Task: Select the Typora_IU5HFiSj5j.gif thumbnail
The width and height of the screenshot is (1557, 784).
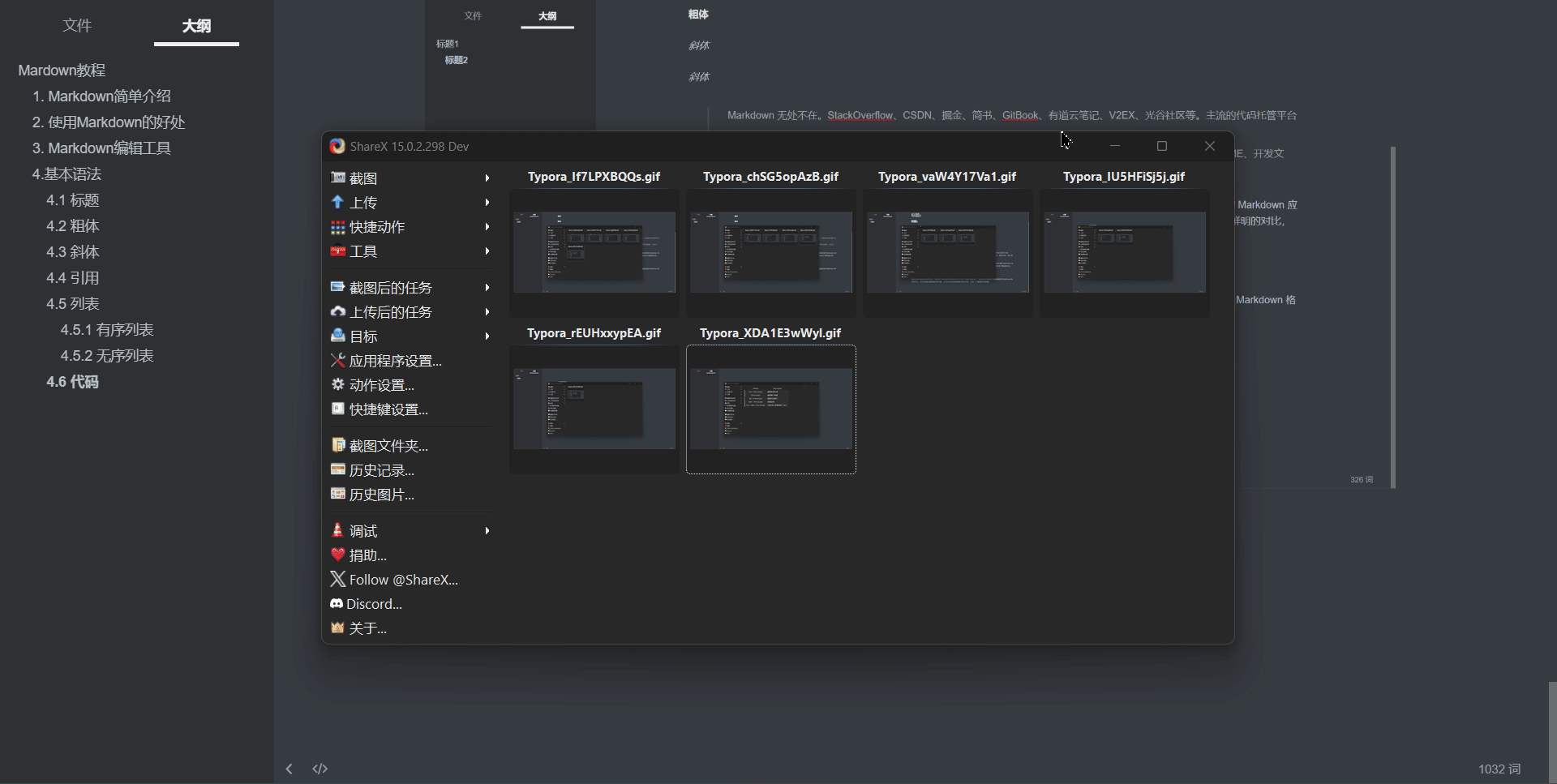Action: (x=1125, y=252)
